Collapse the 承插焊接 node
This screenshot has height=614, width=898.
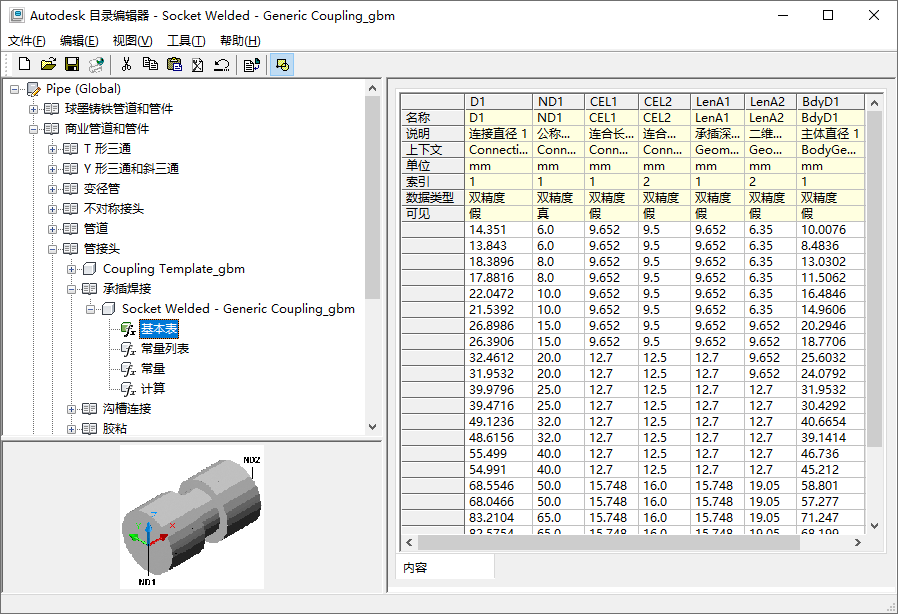[x=71, y=289]
